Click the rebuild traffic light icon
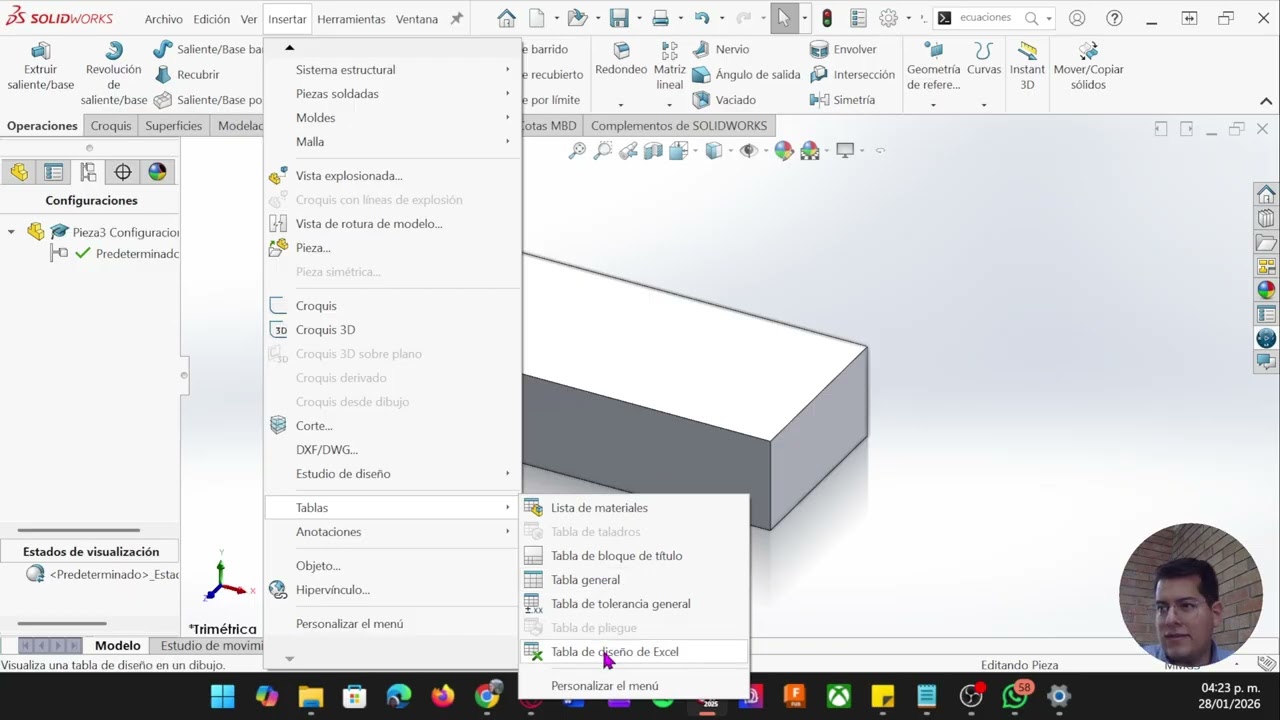The width and height of the screenshot is (1280, 720). pos(827,18)
